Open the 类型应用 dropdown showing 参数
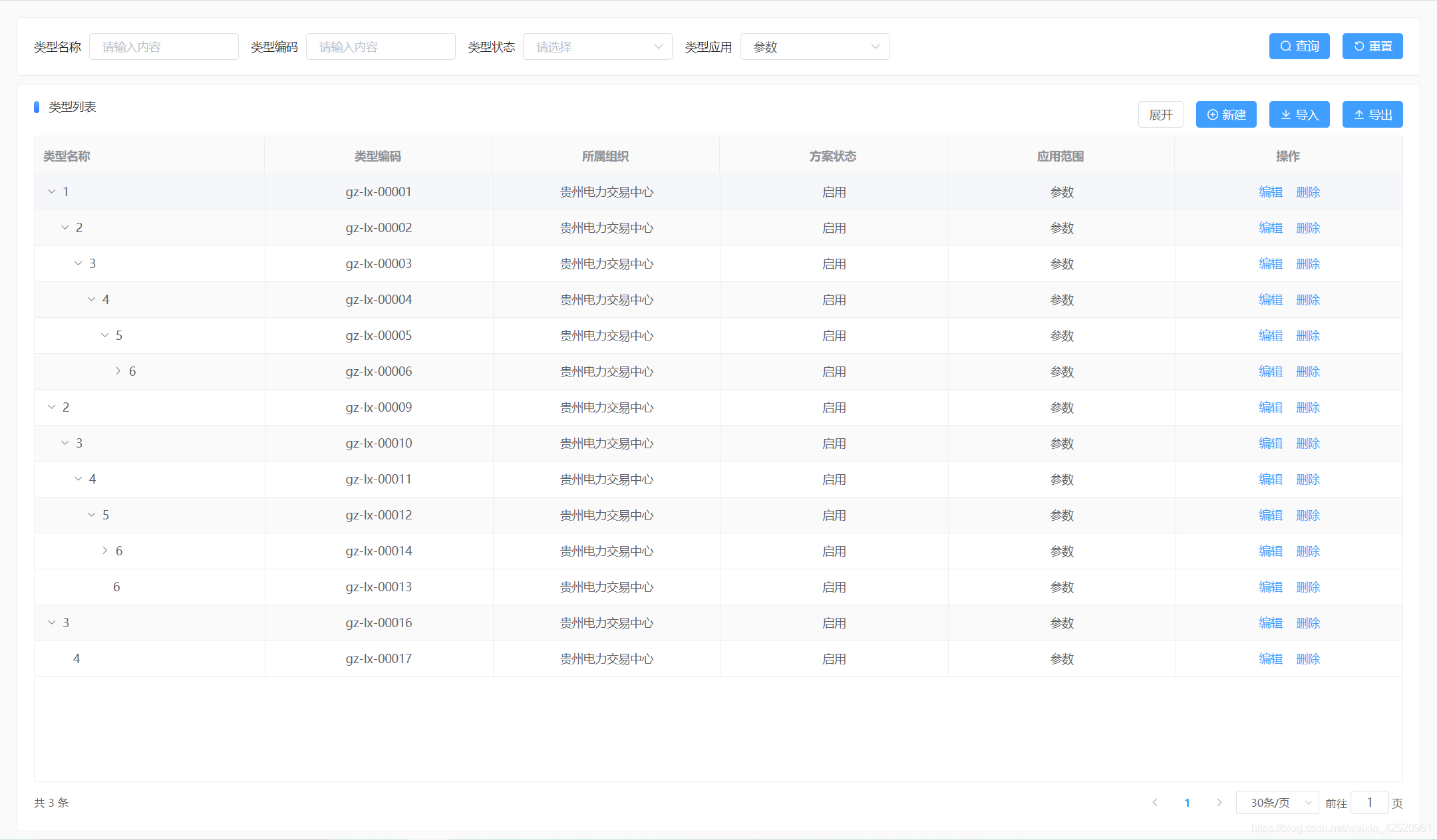This screenshot has width=1437, height=840. pos(814,47)
